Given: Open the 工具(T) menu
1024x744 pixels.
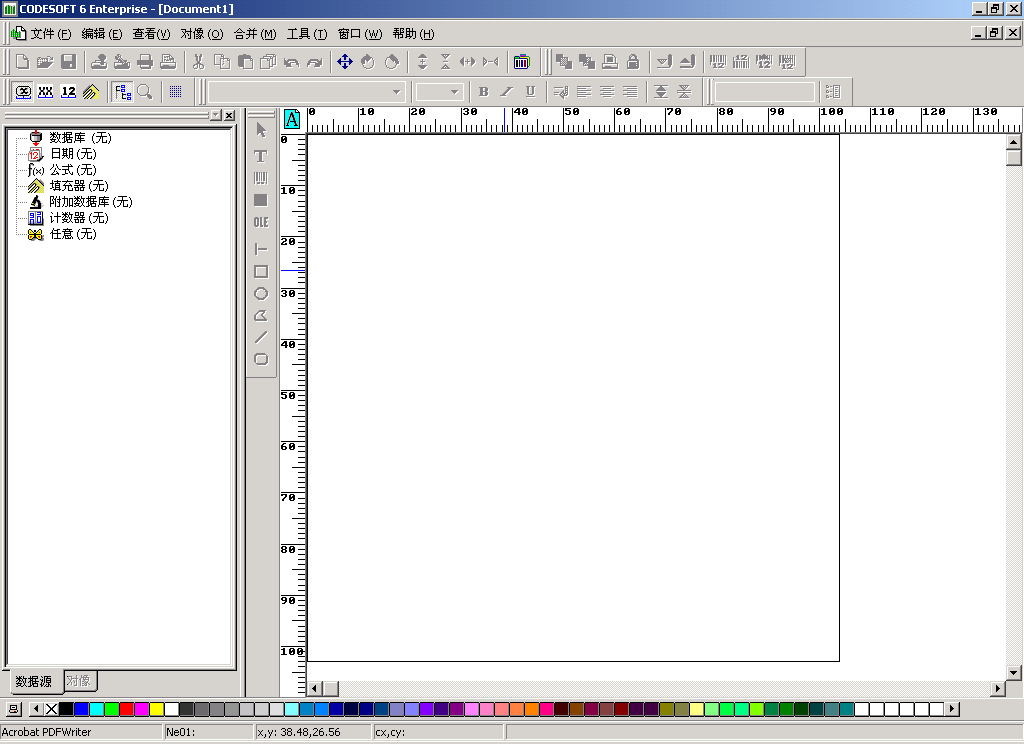Looking at the screenshot, I should point(307,34).
